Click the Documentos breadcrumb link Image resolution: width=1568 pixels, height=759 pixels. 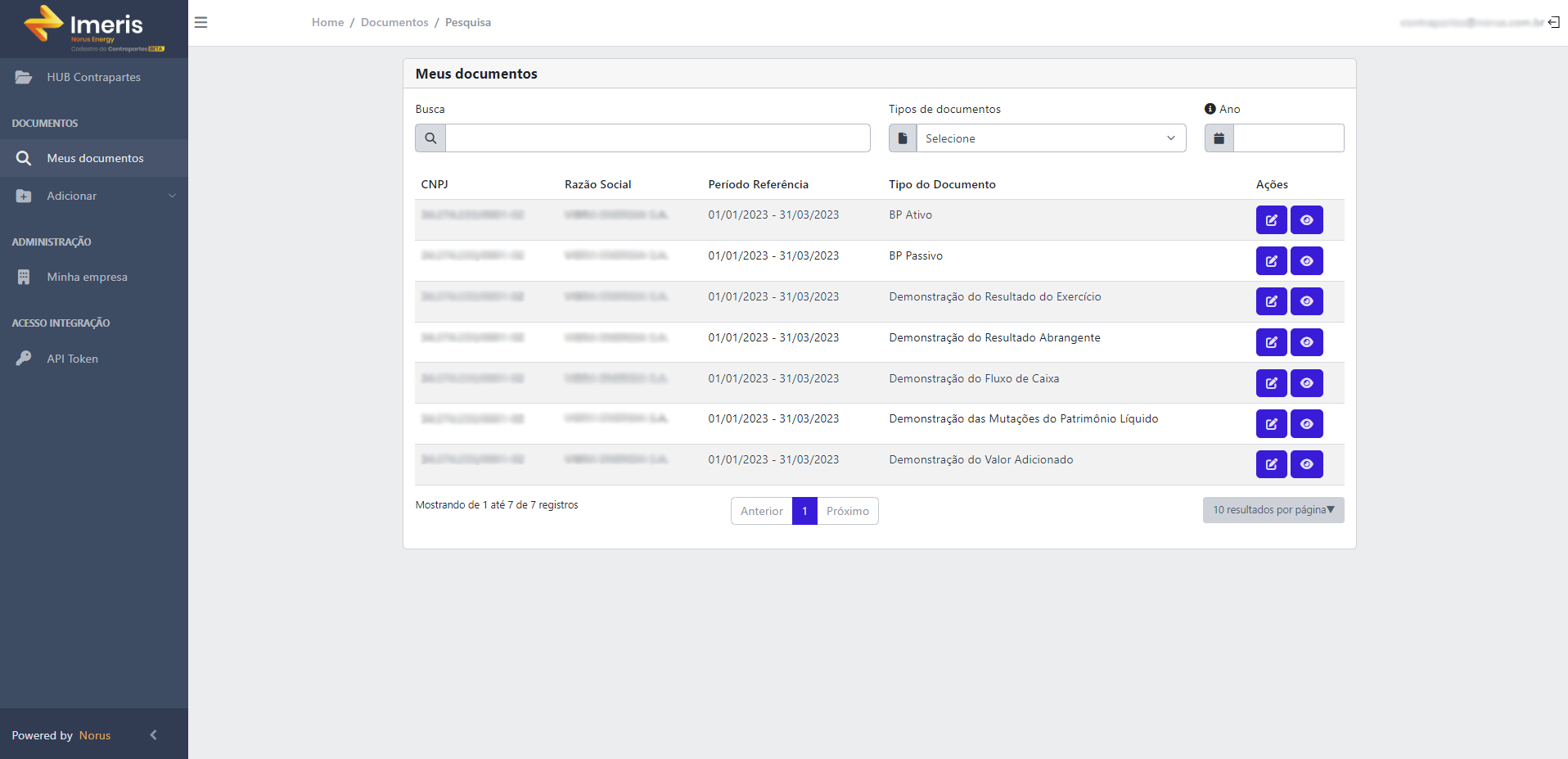click(x=394, y=22)
